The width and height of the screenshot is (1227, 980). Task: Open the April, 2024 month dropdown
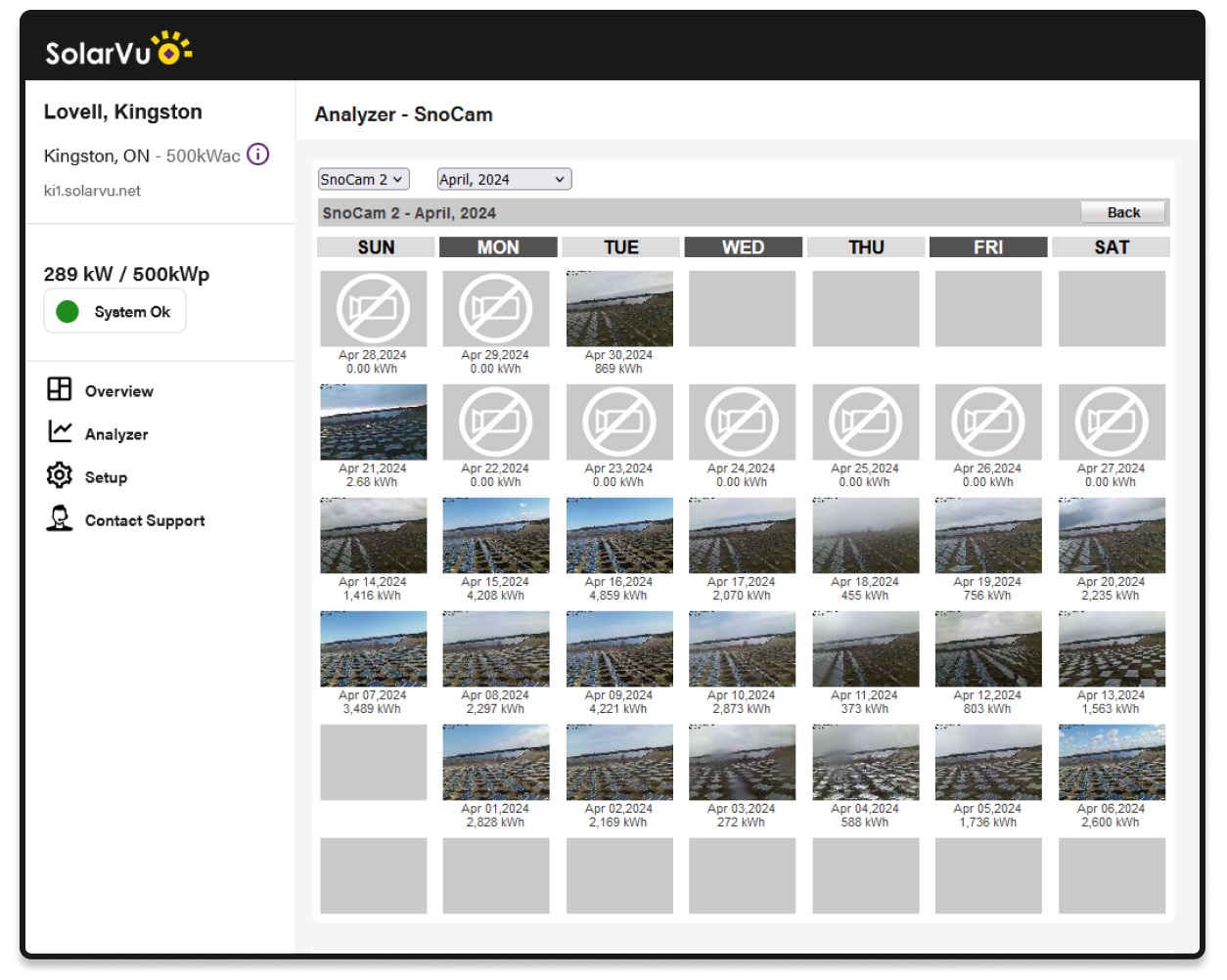click(x=503, y=179)
